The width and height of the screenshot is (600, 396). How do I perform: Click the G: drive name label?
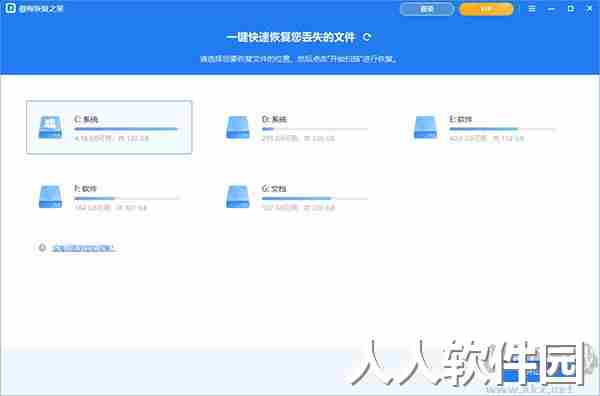pyautogui.click(x=274, y=189)
